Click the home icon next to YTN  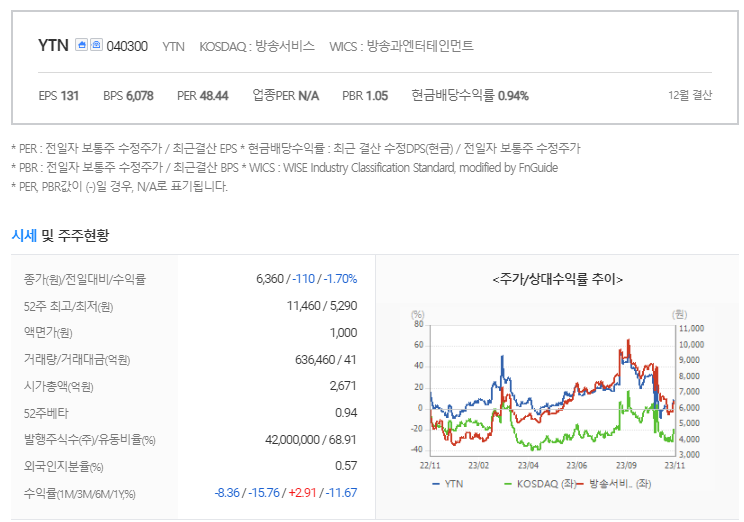click(81, 45)
